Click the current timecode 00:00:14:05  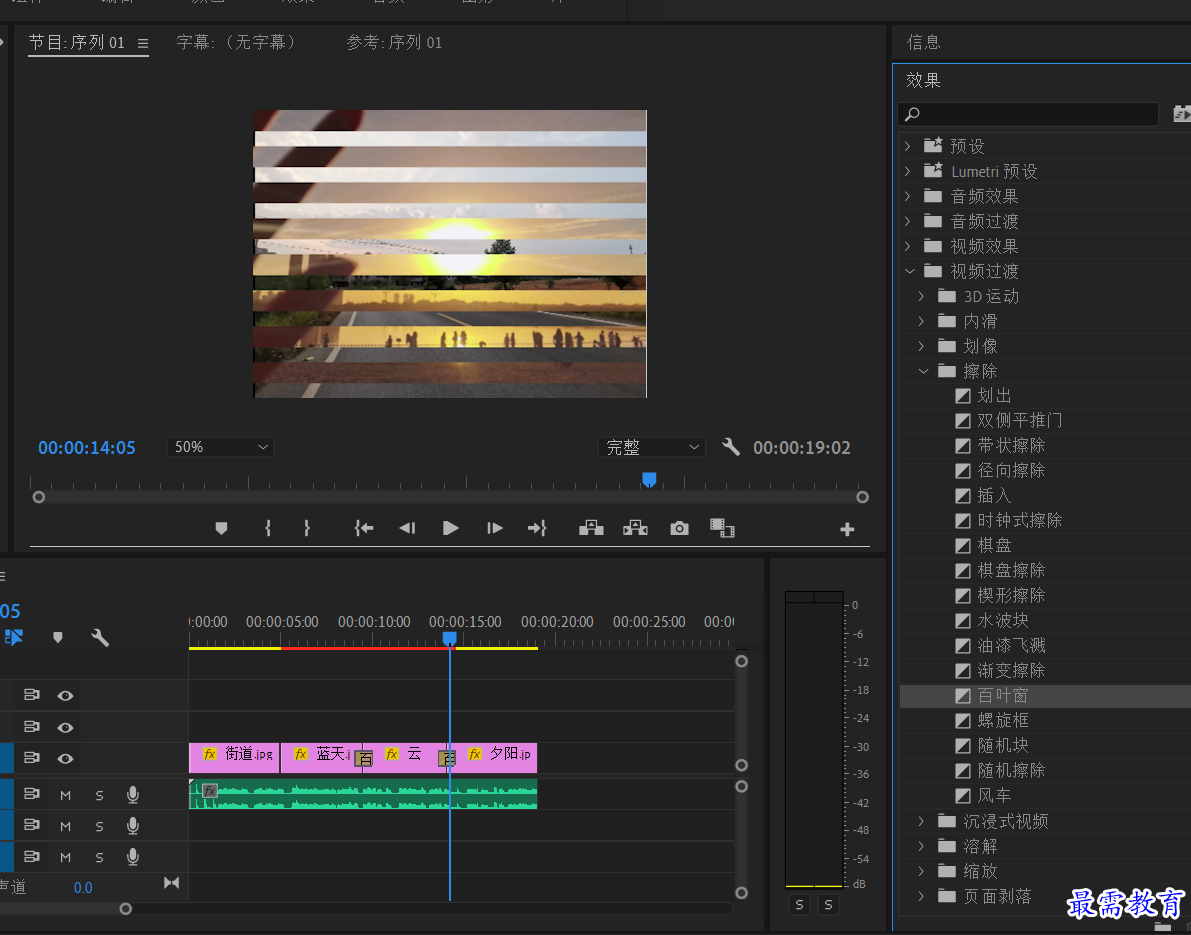pos(87,448)
